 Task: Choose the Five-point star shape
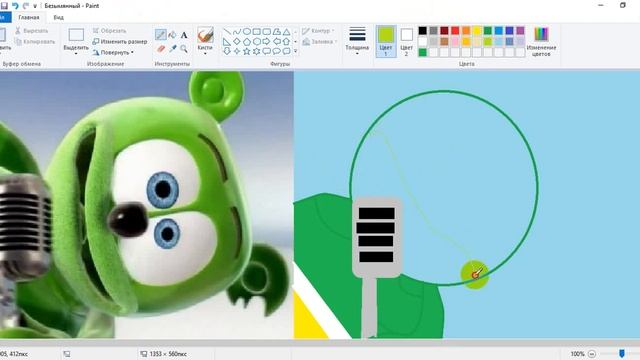(247, 51)
